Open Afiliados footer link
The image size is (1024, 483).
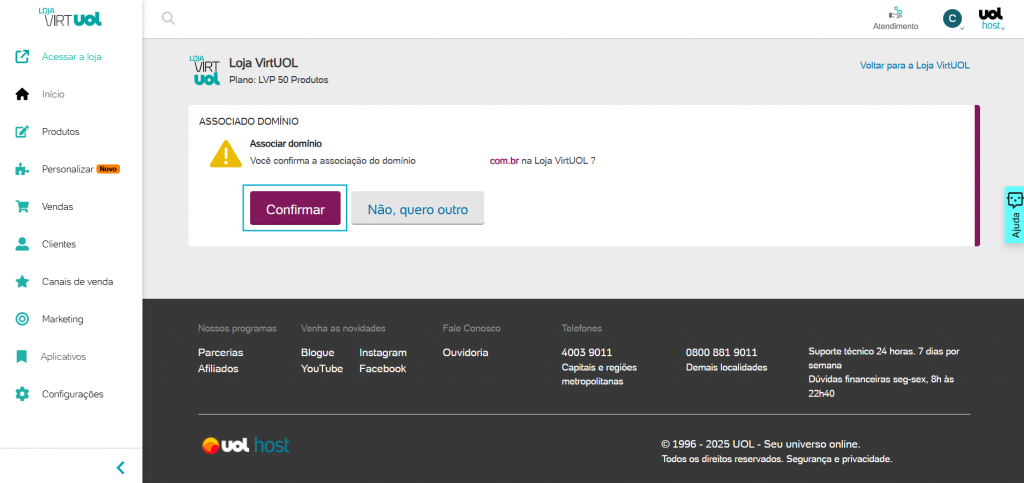pos(218,369)
